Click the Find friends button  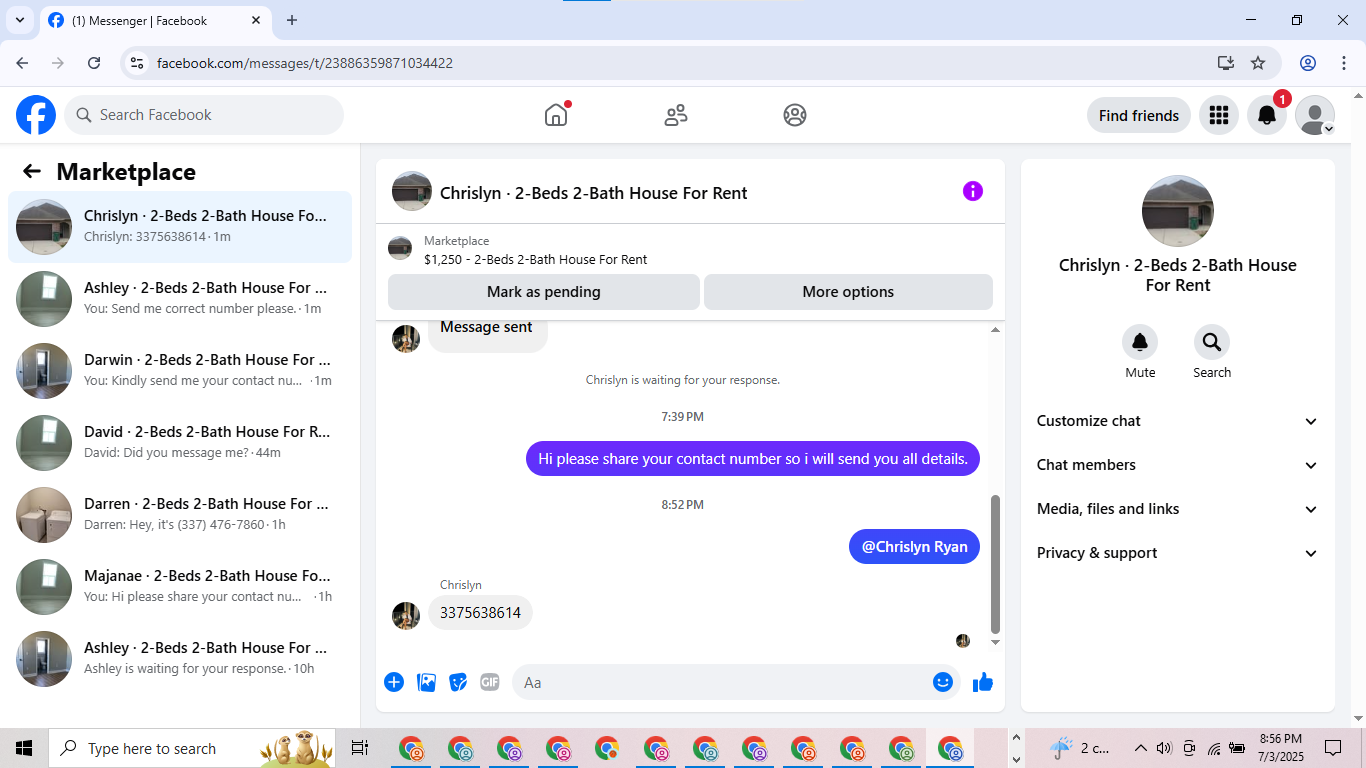(x=1138, y=115)
